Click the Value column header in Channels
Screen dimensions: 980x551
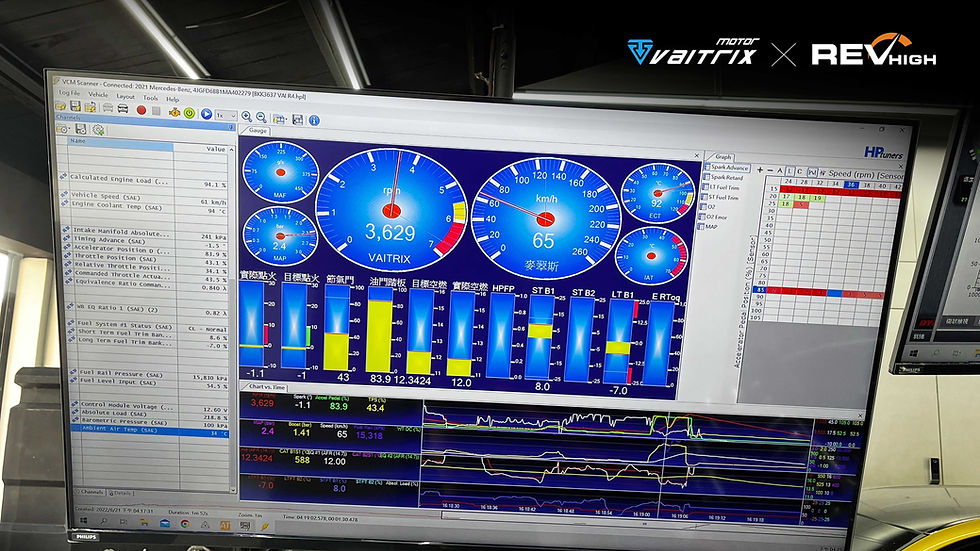201,148
